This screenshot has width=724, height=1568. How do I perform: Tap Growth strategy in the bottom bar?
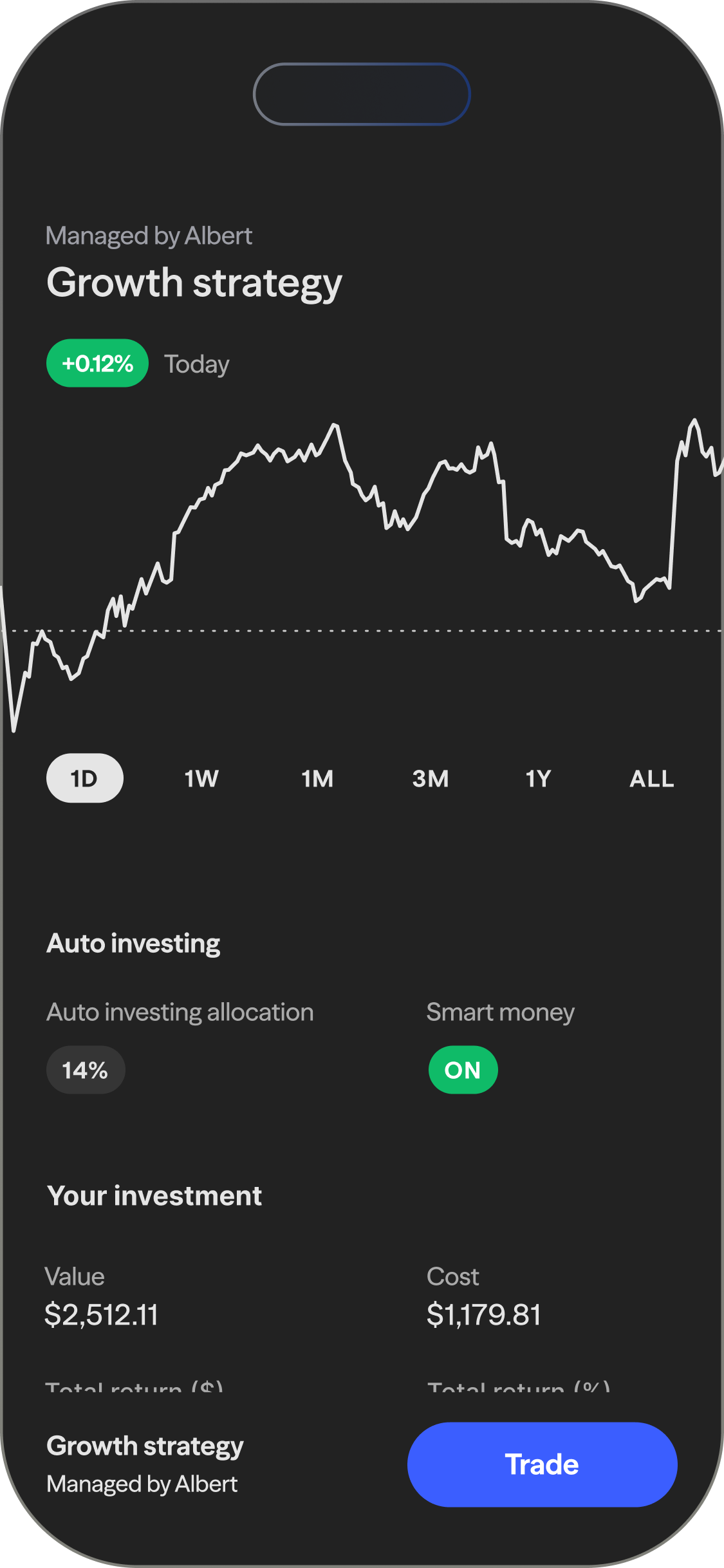click(x=145, y=1446)
